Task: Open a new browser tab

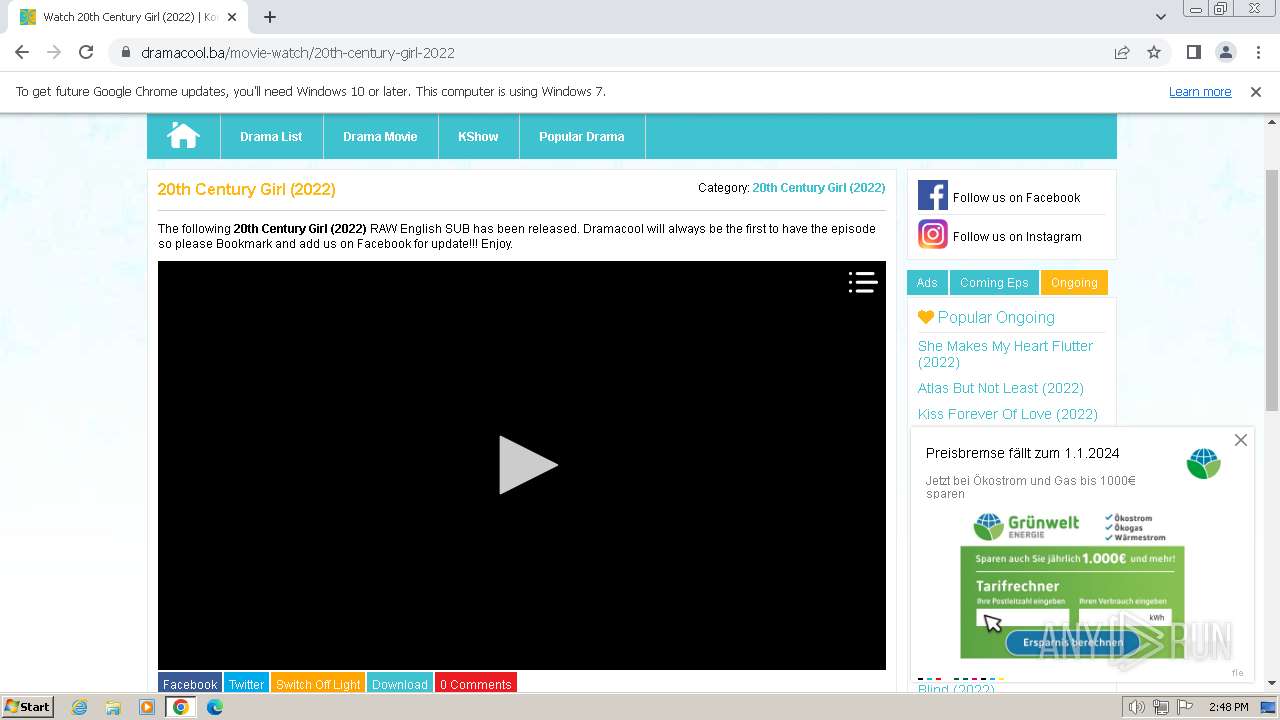Action: (x=270, y=17)
